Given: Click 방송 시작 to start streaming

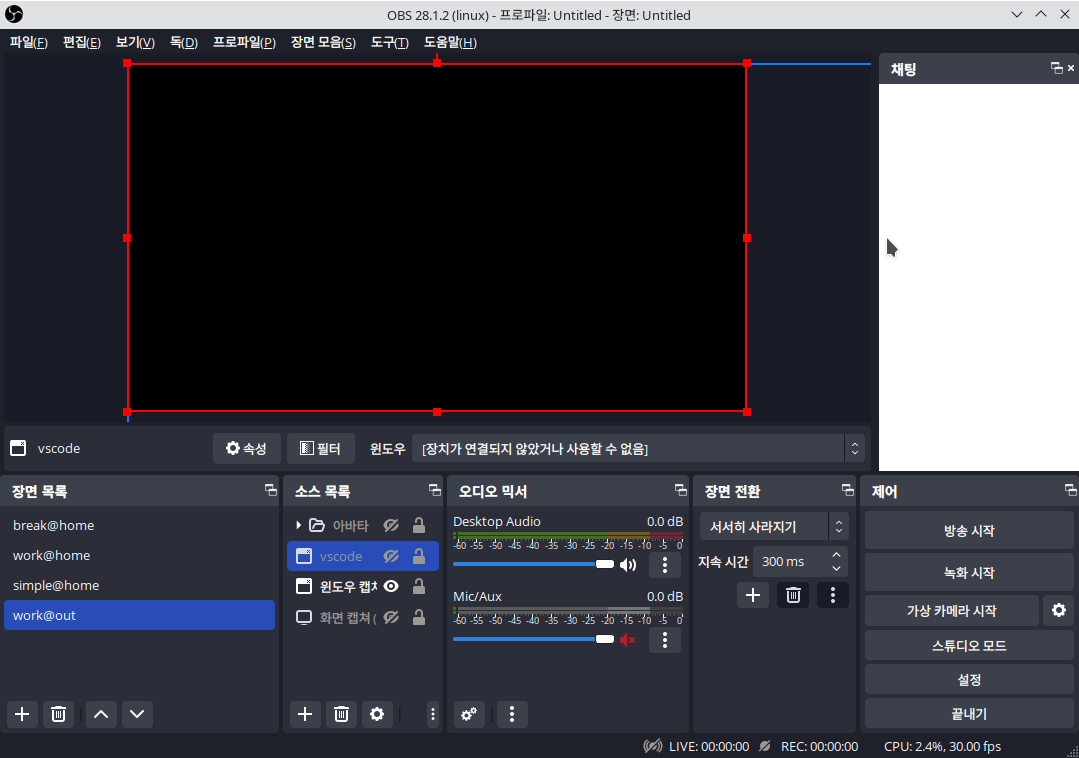Looking at the screenshot, I should point(969,531).
